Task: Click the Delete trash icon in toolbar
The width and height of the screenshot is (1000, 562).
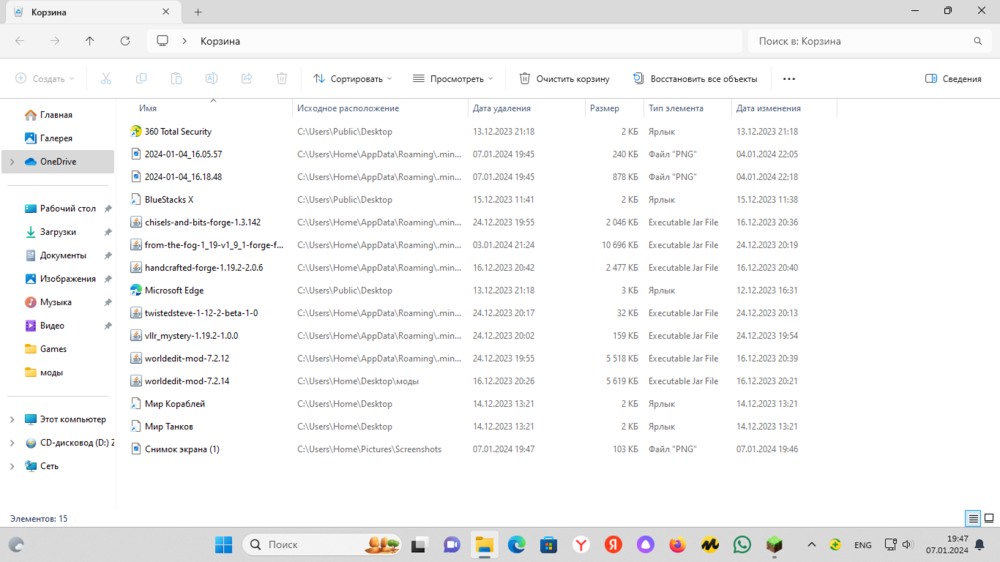Action: tap(281, 78)
